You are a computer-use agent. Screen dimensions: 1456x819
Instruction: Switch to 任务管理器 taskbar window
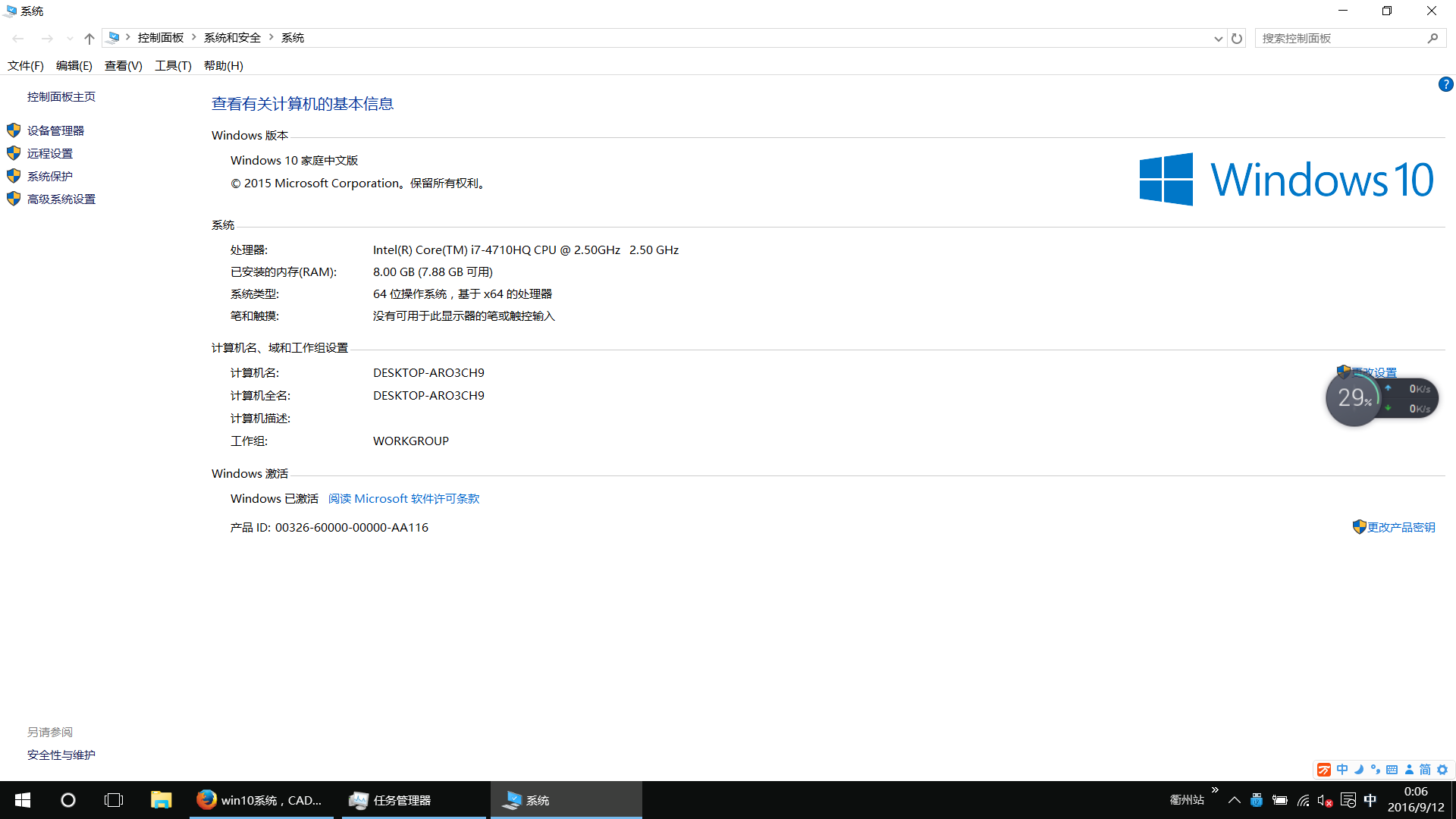coord(414,800)
